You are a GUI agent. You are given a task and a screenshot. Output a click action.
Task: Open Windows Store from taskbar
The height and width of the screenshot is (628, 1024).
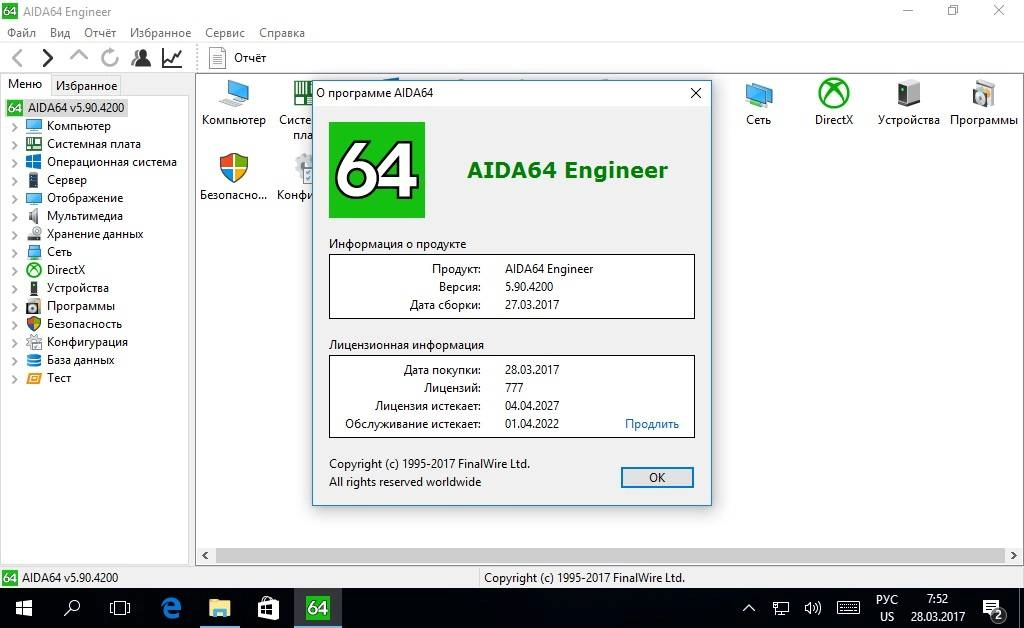coord(268,608)
